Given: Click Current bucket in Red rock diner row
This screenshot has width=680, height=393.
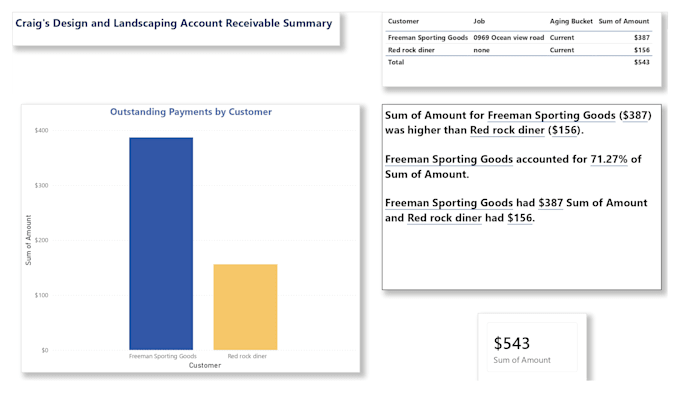Looking at the screenshot, I should click(x=562, y=50).
